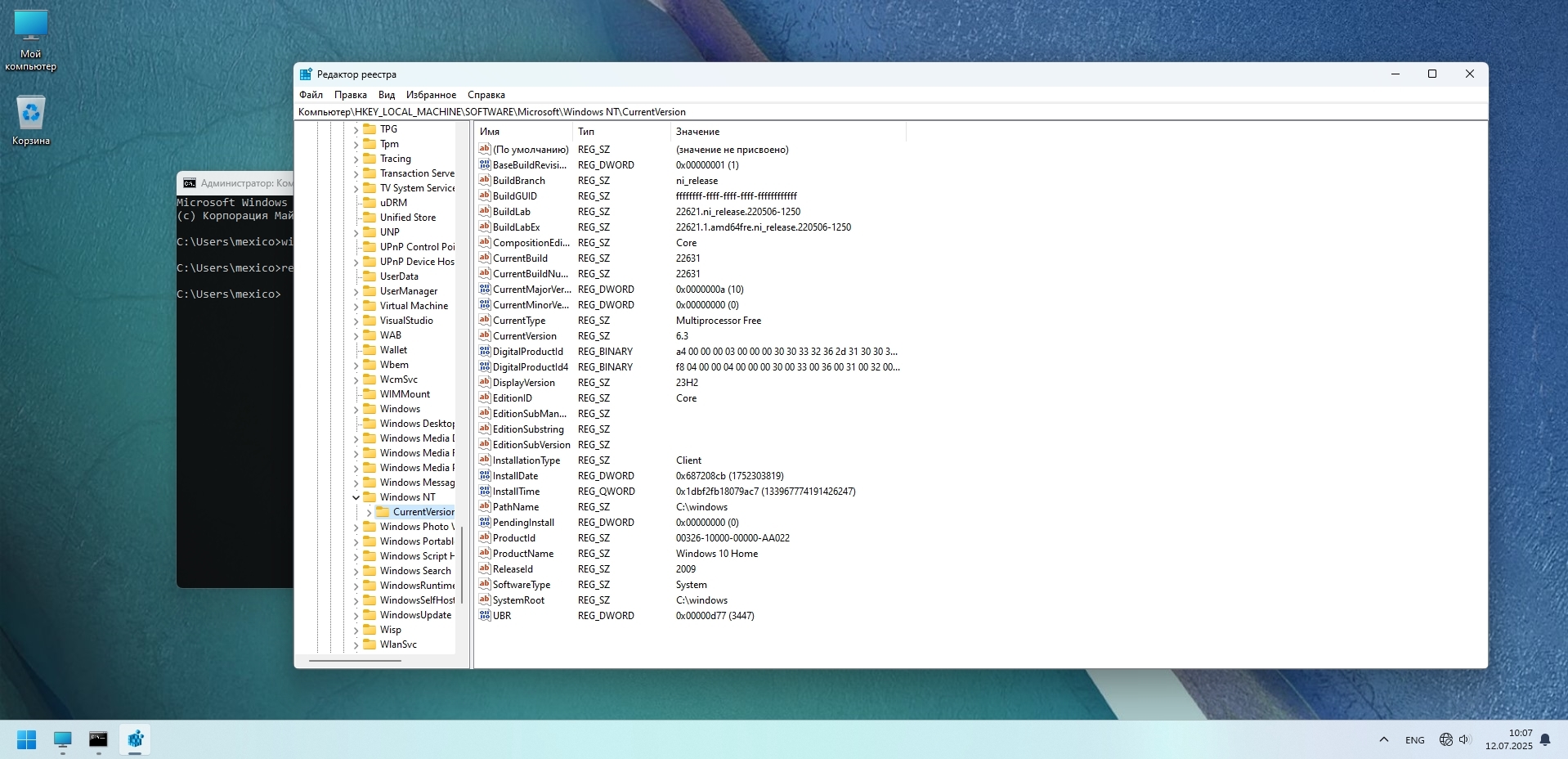Open the Файл menu

pos(311,95)
